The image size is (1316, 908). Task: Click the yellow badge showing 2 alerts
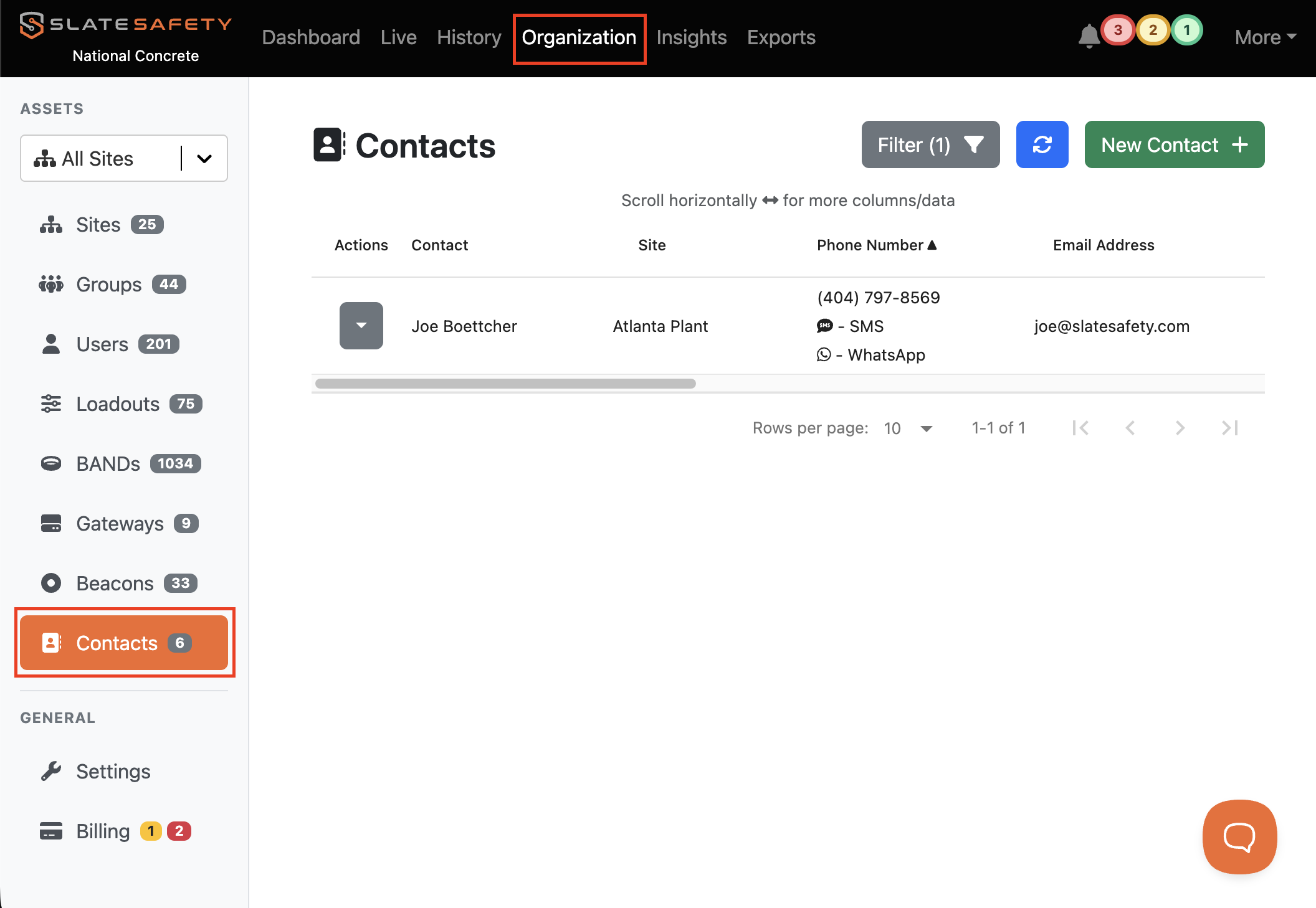tap(1153, 30)
